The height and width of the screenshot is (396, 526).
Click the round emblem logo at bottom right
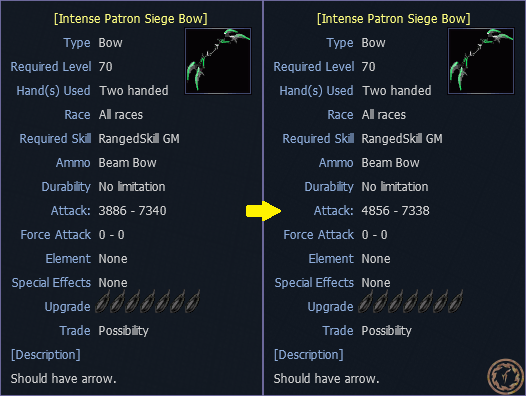[x=505, y=376]
